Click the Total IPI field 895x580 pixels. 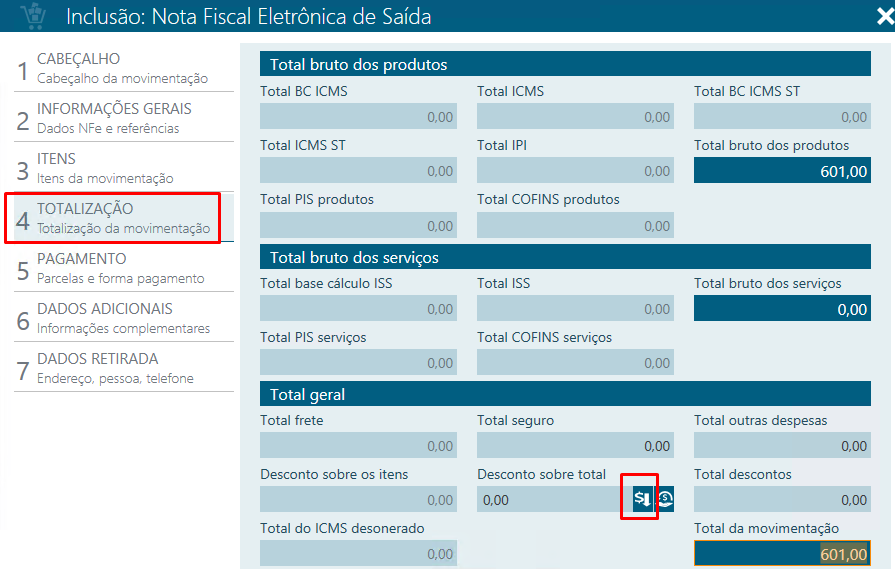tap(575, 170)
